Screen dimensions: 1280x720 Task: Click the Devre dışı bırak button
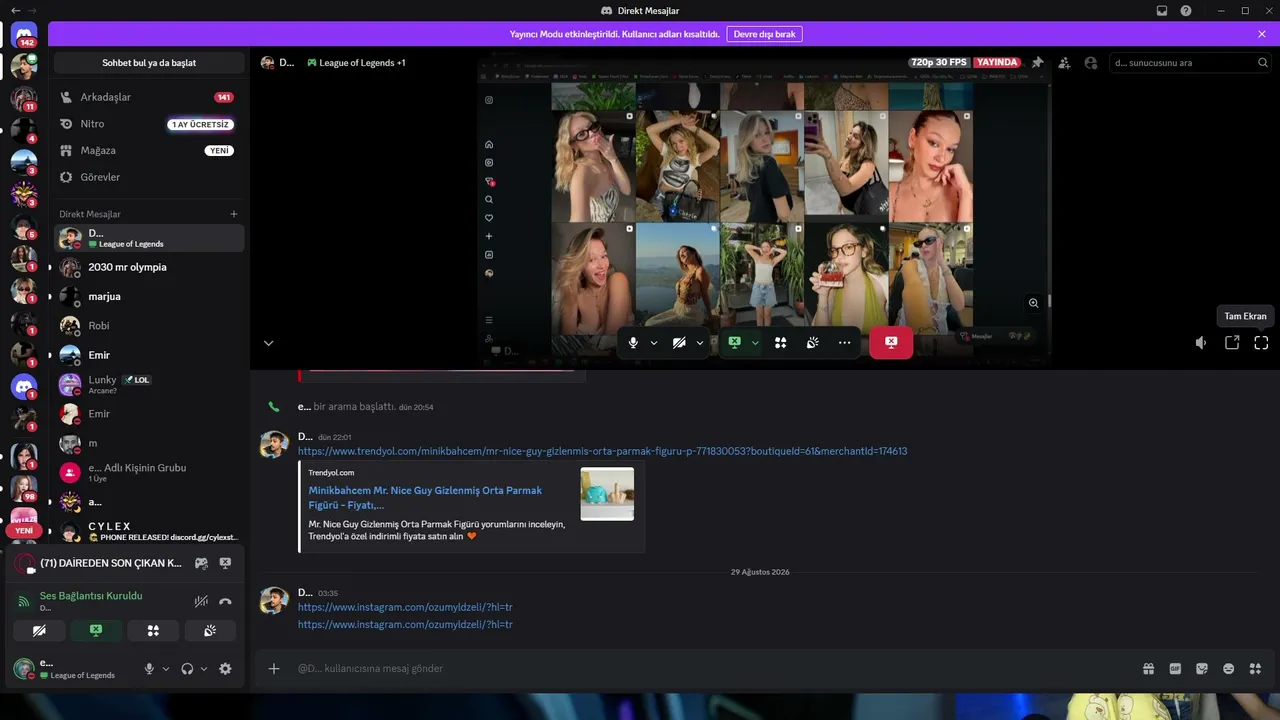pyautogui.click(x=764, y=34)
